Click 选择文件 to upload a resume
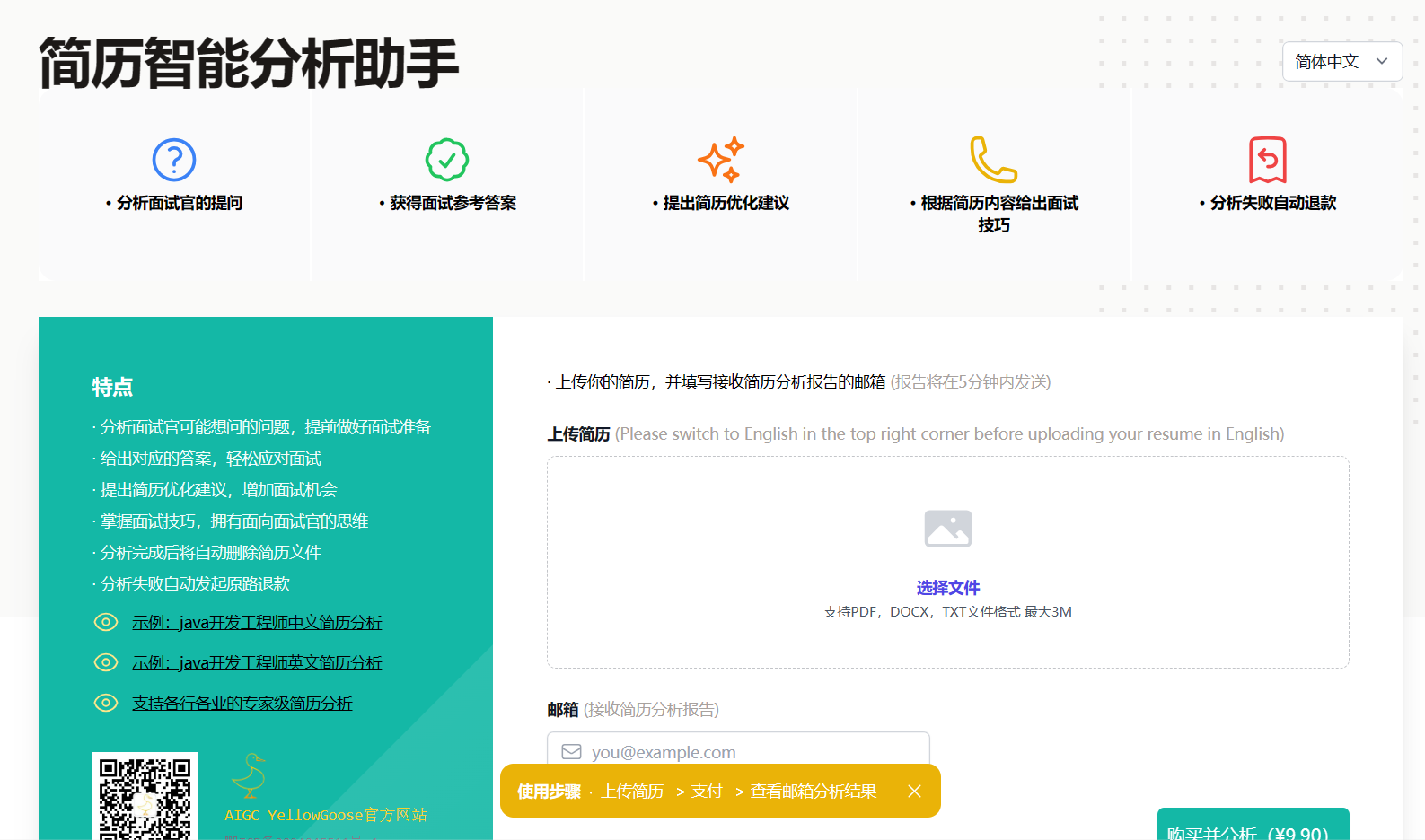The height and width of the screenshot is (840, 1425). point(947,588)
